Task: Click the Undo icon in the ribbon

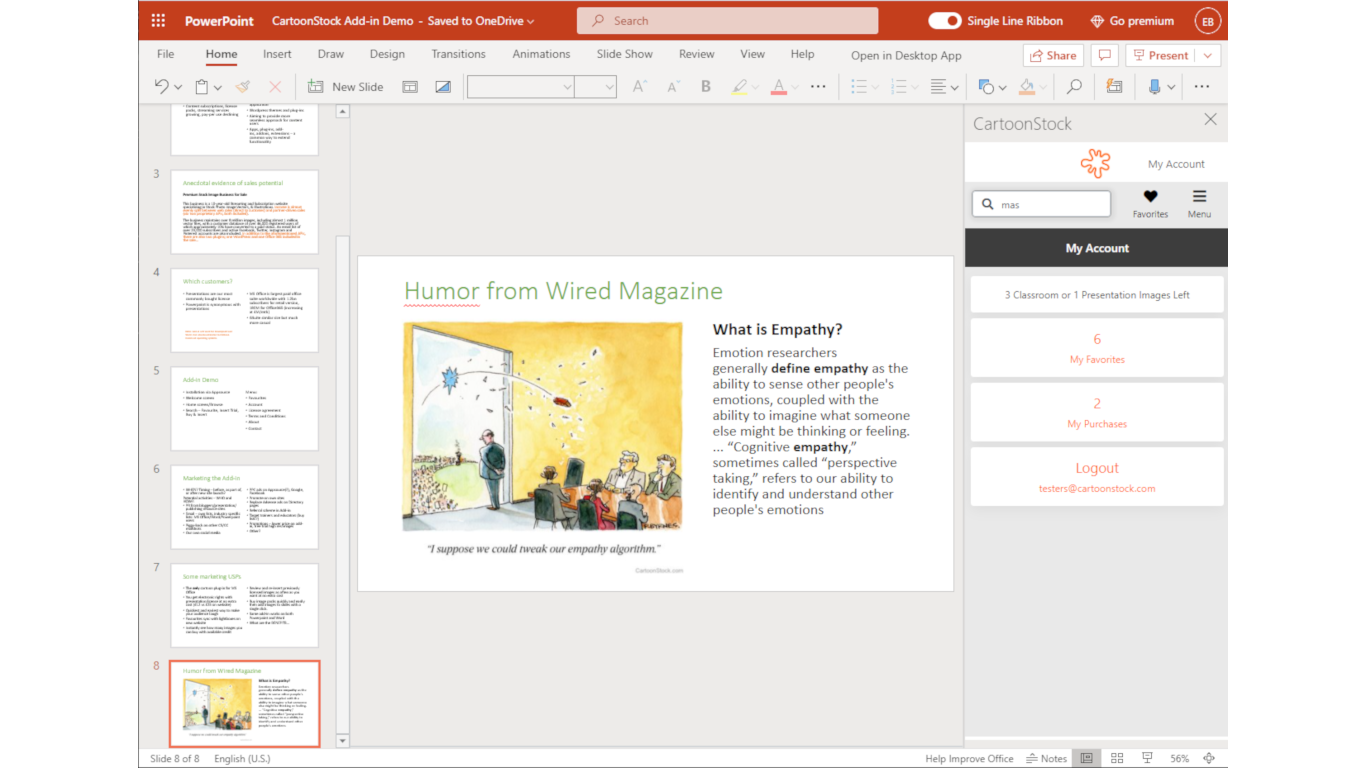Action: (162, 87)
